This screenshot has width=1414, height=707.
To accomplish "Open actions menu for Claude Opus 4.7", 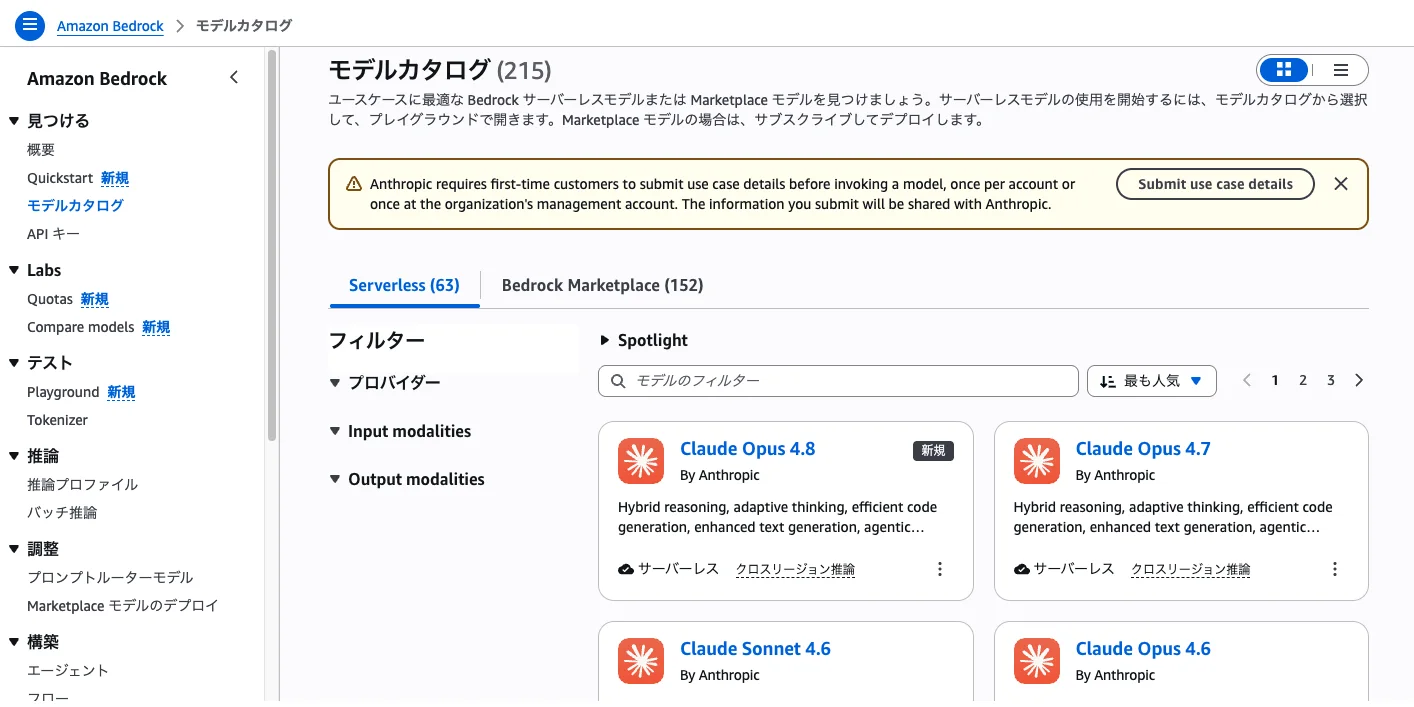I will coord(1335,569).
